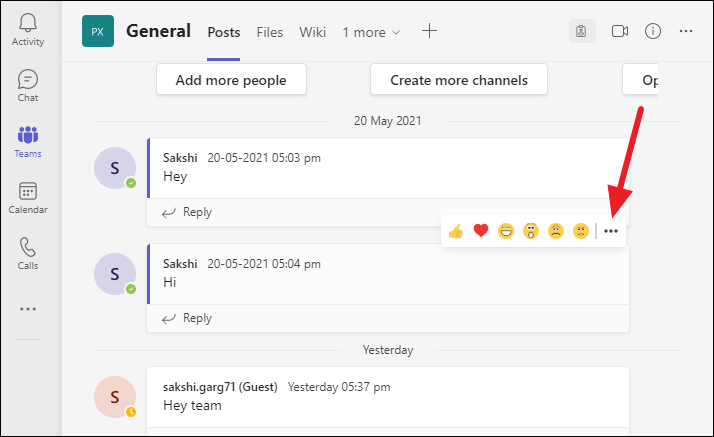
Task: Click Sakshi's avatar beside 'Hey' message
Action: pos(115,168)
